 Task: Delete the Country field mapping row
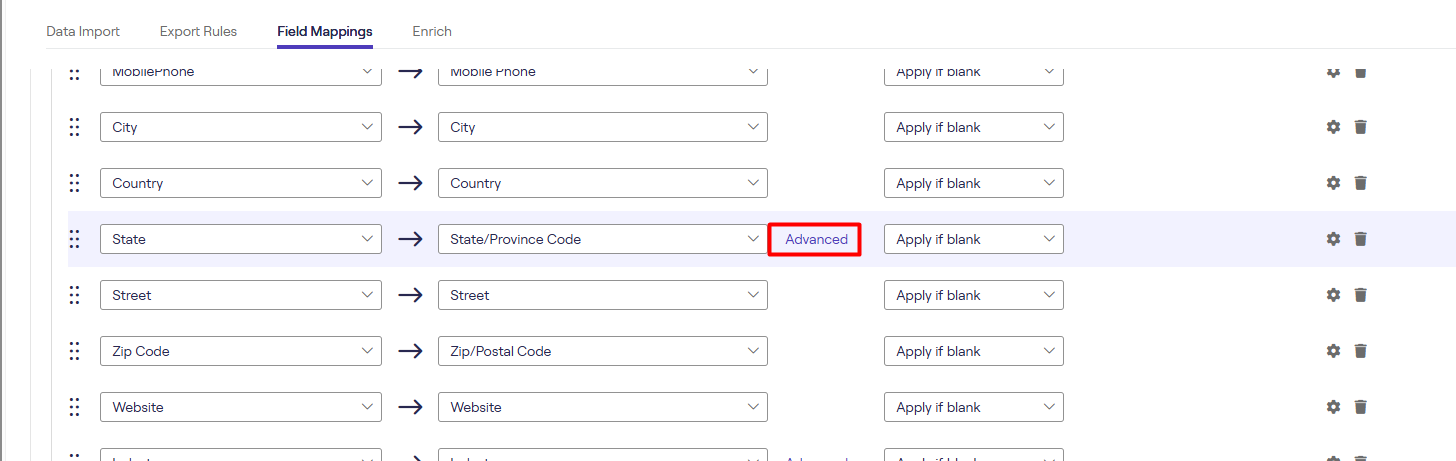(1360, 183)
